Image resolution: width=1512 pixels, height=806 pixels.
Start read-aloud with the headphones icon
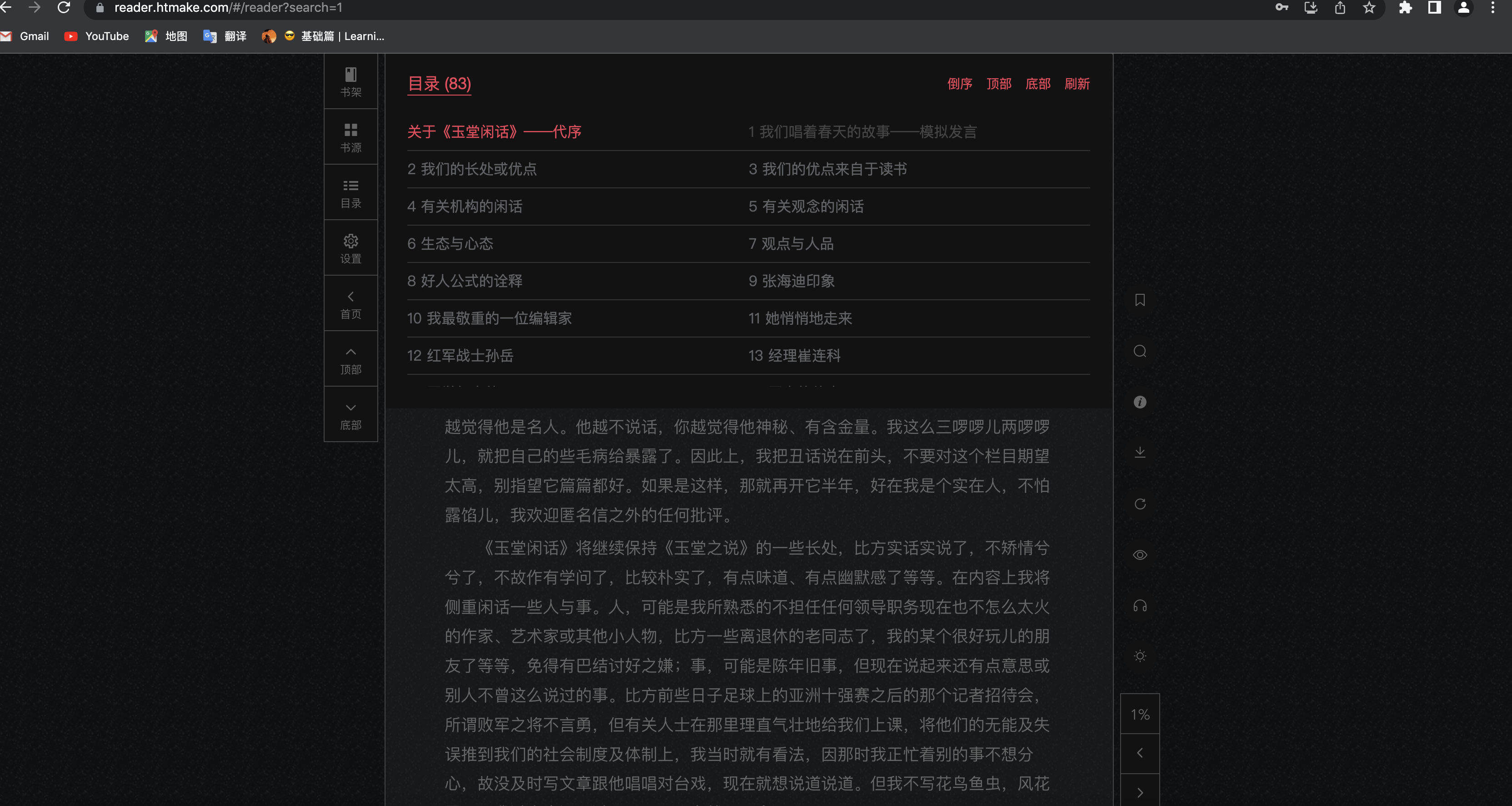point(1140,606)
